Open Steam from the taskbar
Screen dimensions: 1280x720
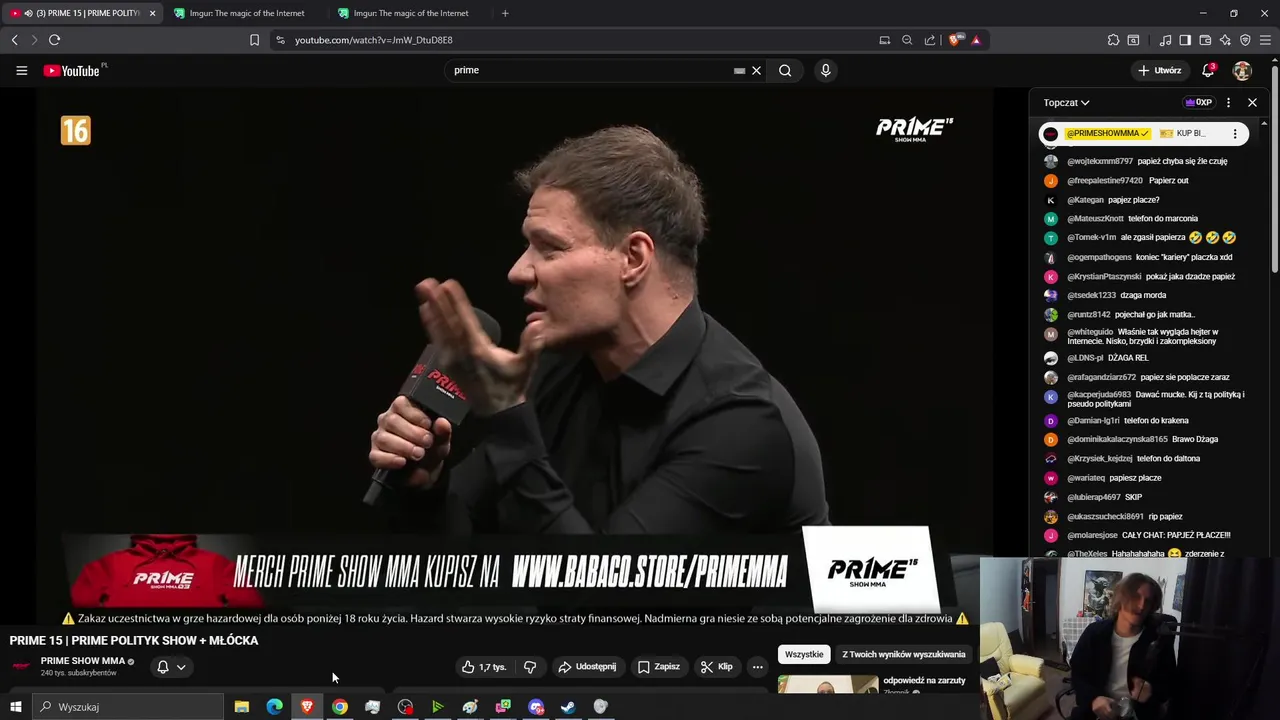tap(568, 707)
